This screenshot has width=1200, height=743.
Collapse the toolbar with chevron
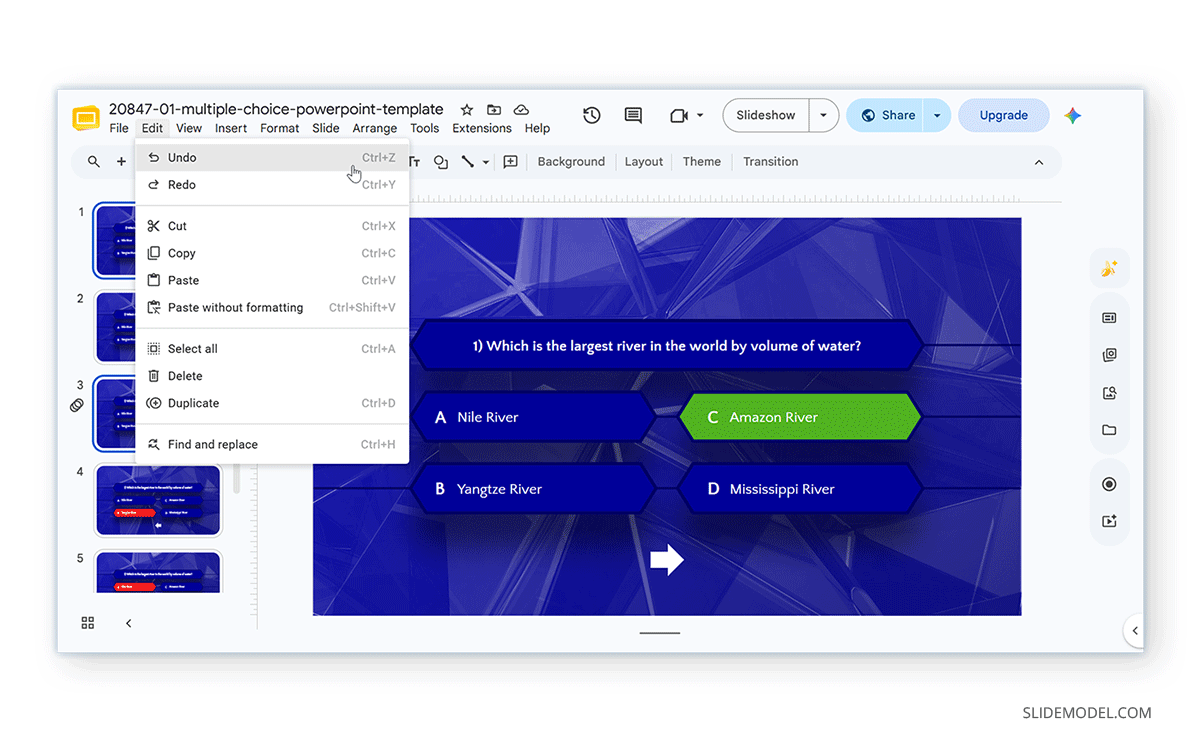1039,162
